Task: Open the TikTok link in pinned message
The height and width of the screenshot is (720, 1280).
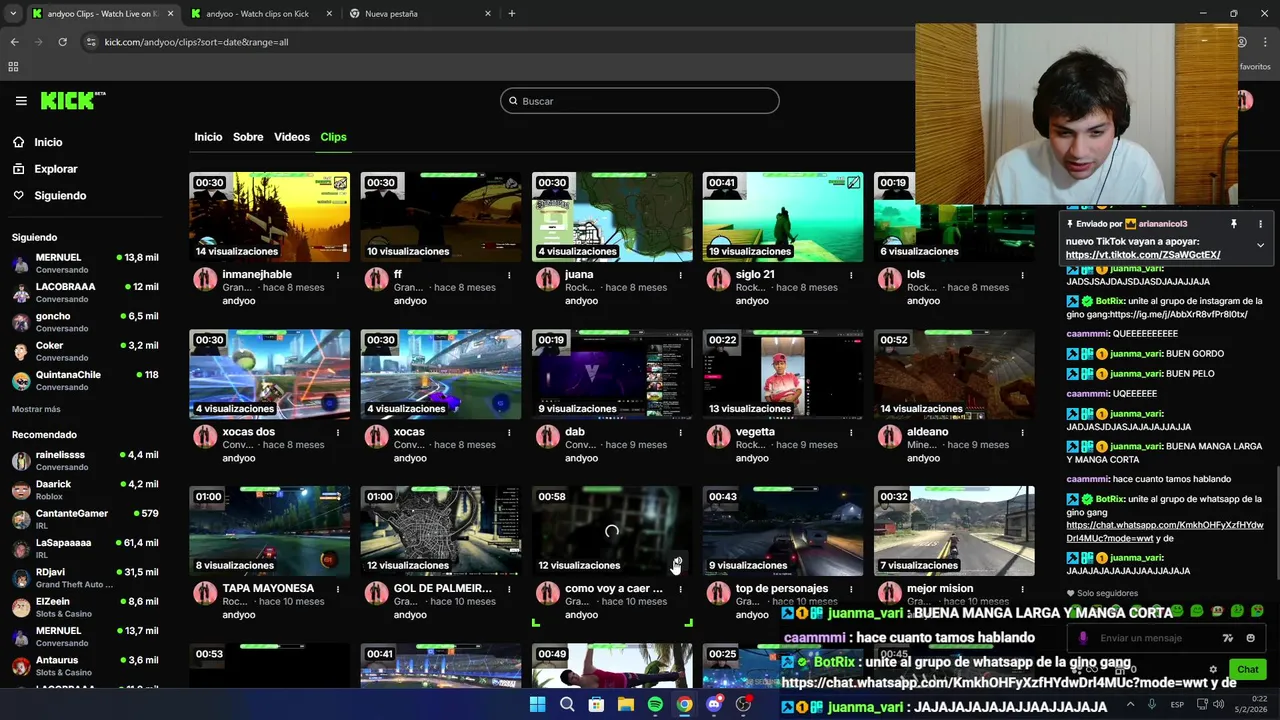Action: click(x=1142, y=255)
